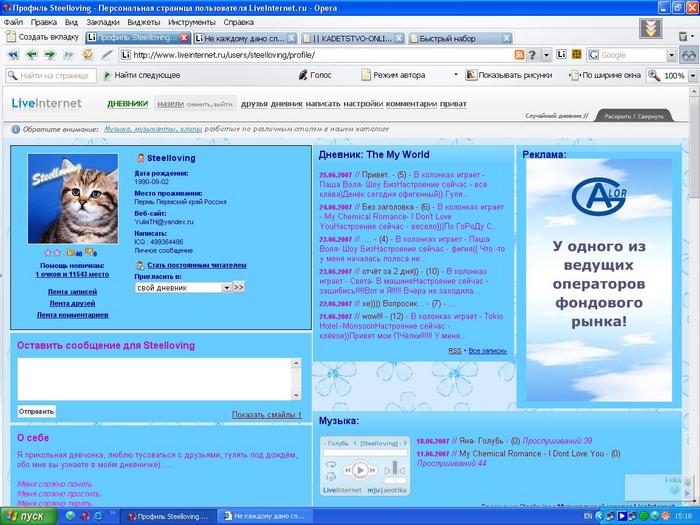This screenshot has height=525, width=700.
Task: Go back with the green Back arrow
Action: click(x=32, y=55)
